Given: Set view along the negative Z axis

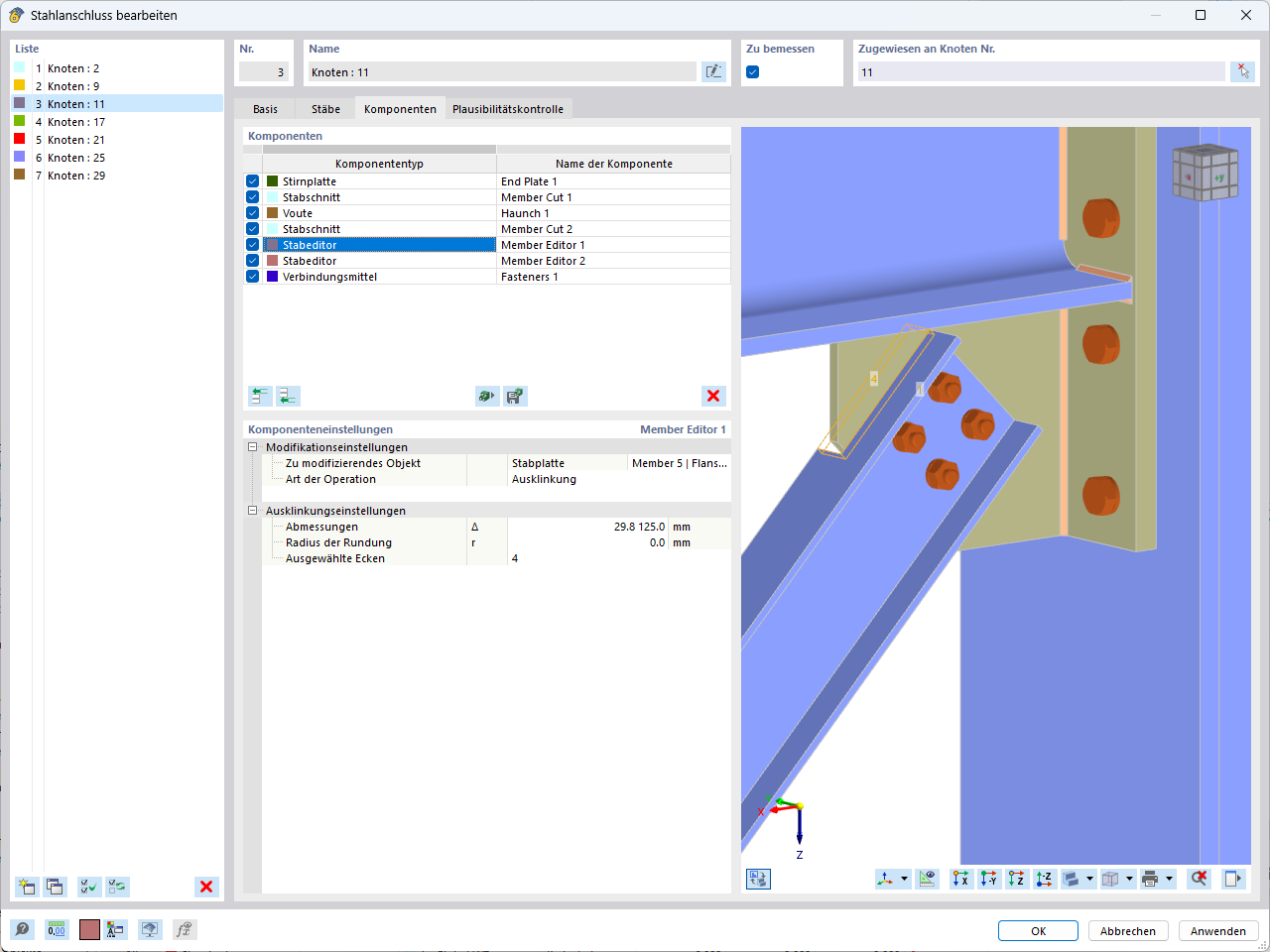Looking at the screenshot, I should 1045,879.
